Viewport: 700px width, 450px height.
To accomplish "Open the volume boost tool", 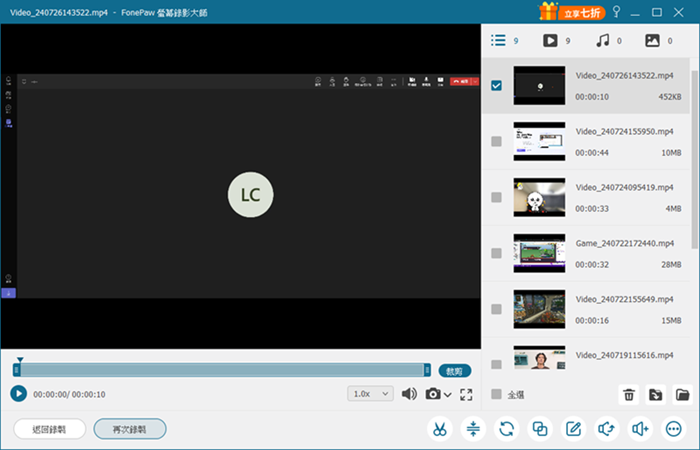I will pyautogui.click(x=640, y=429).
